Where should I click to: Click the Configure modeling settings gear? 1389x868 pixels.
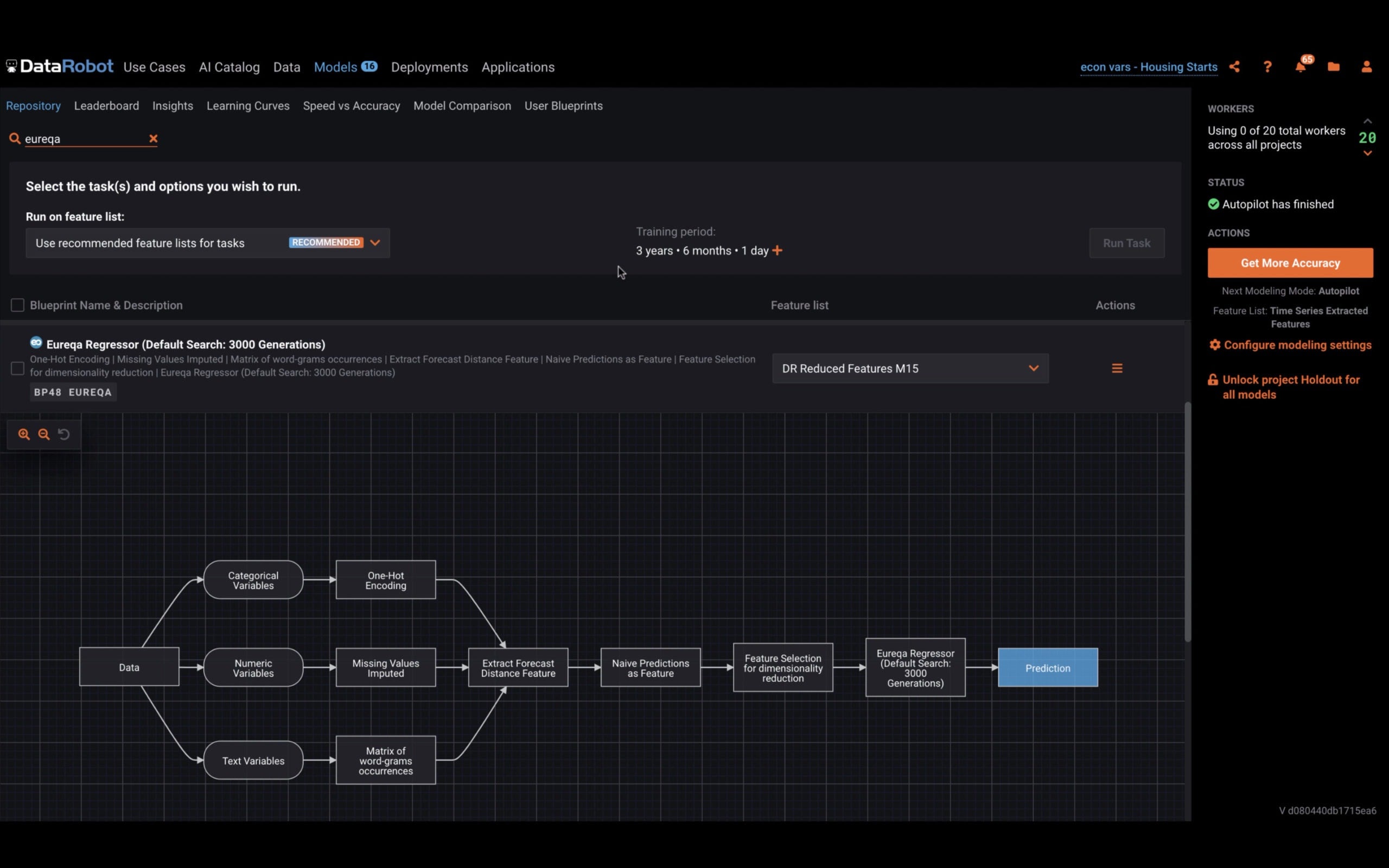[x=1215, y=344]
